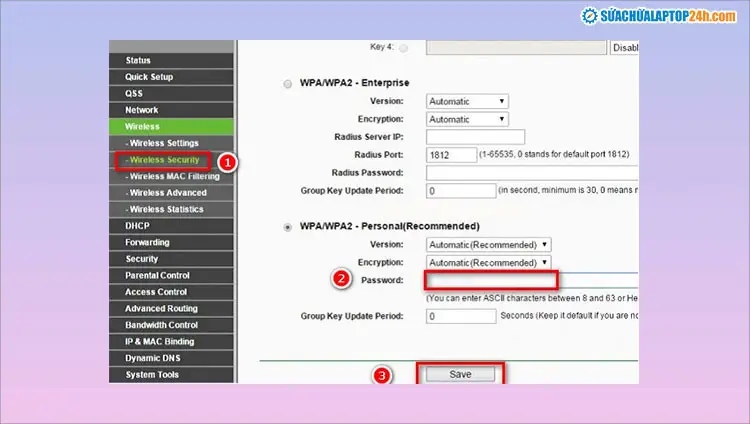Click the suachualaptop24h.com logo
Viewport: 750px width, 424px height.
coord(659,16)
